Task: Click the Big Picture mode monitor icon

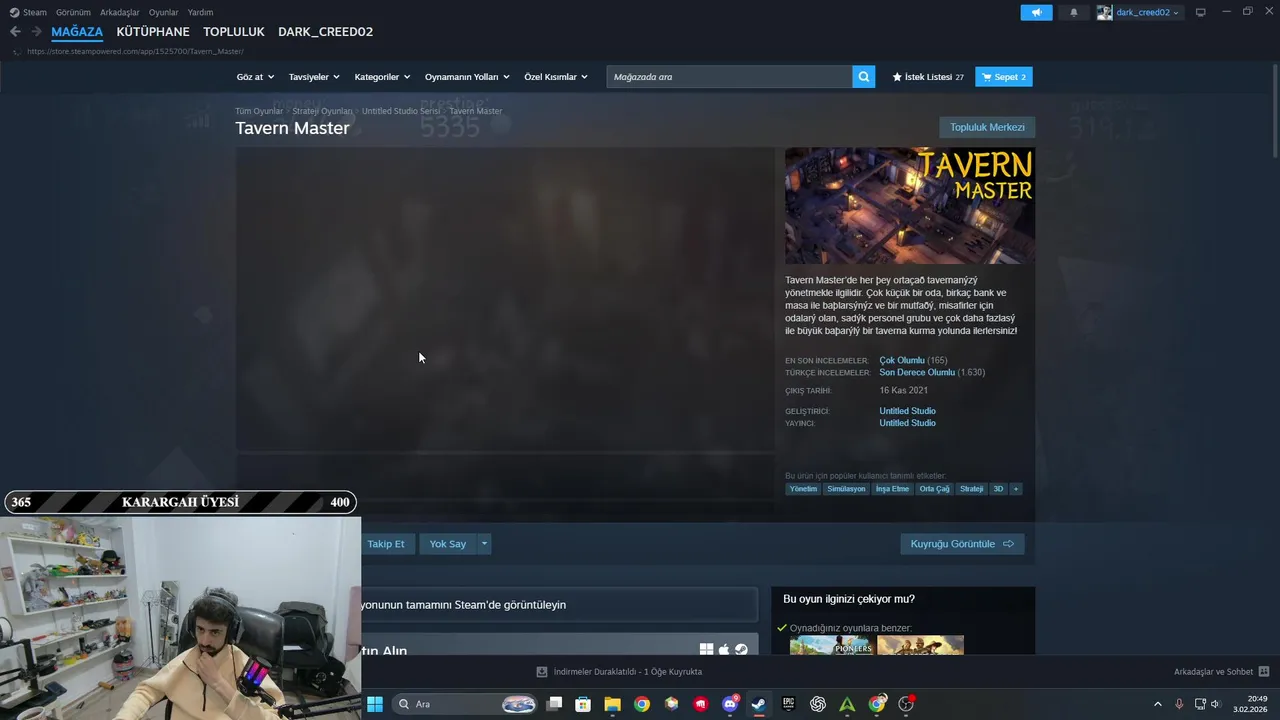Action: [x=1201, y=12]
